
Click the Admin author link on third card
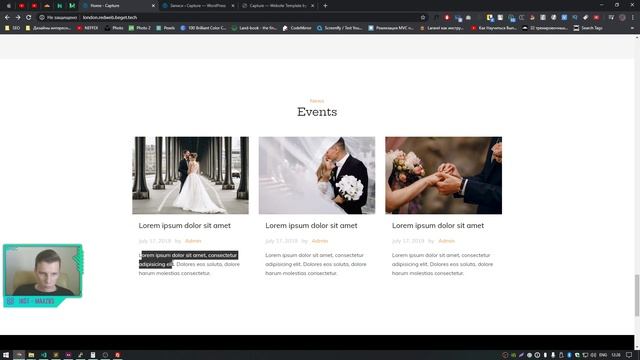[446, 241]
